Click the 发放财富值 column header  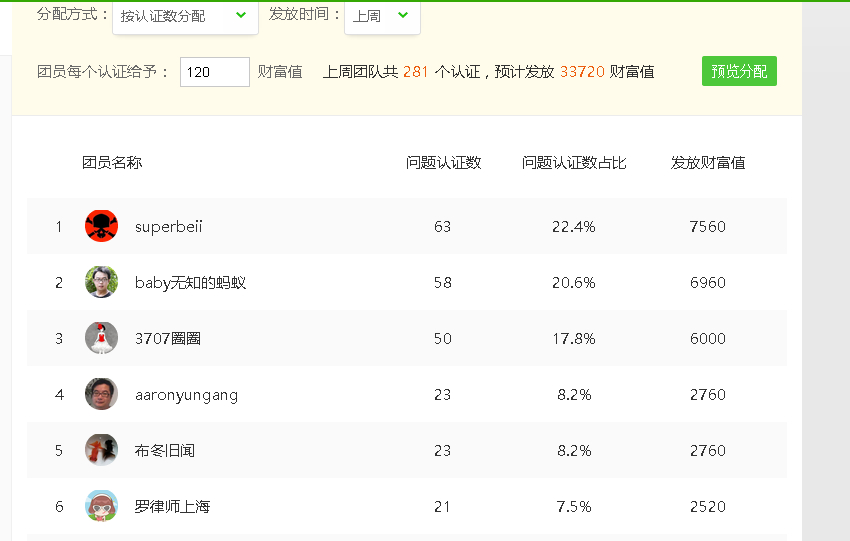tap(707, 163)
